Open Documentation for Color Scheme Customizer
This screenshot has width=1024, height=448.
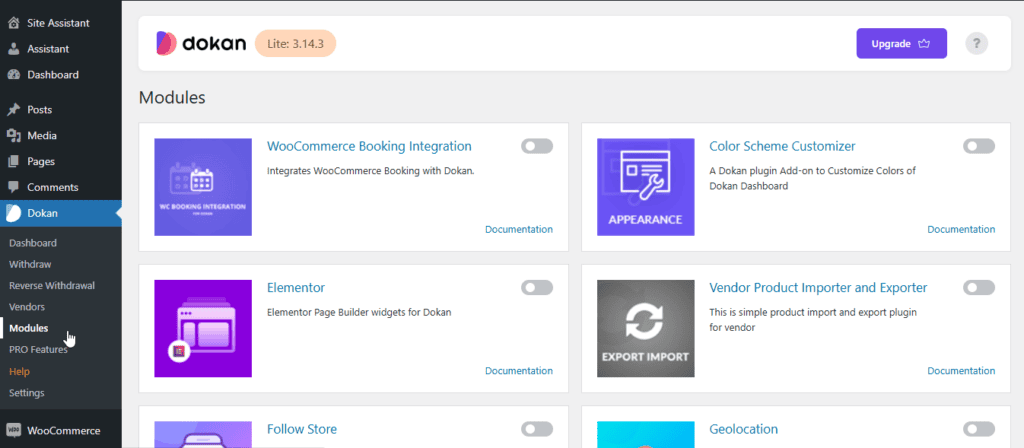(x=961, y=229)
